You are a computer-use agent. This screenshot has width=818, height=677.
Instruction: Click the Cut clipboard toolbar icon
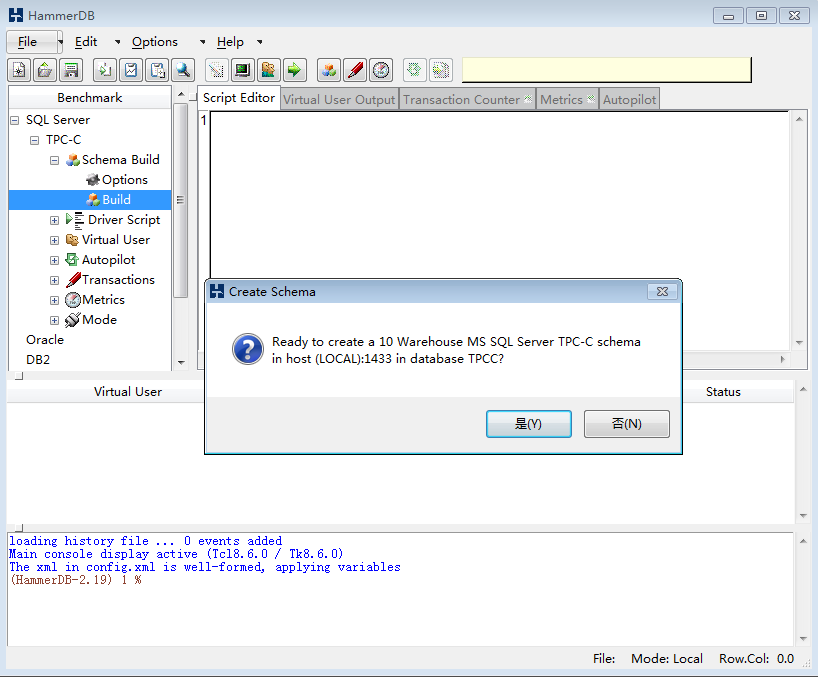(131, 70)
